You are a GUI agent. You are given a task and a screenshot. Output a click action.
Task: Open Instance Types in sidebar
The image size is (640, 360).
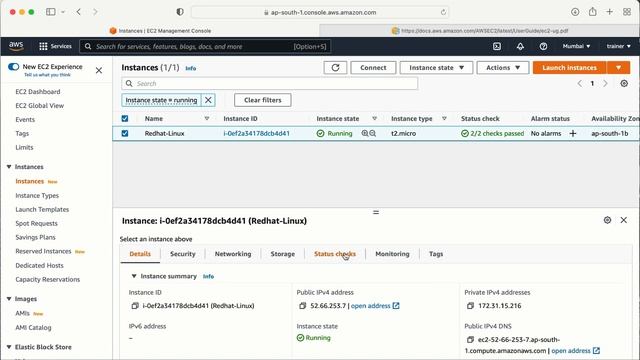click(x=37, y=196)
